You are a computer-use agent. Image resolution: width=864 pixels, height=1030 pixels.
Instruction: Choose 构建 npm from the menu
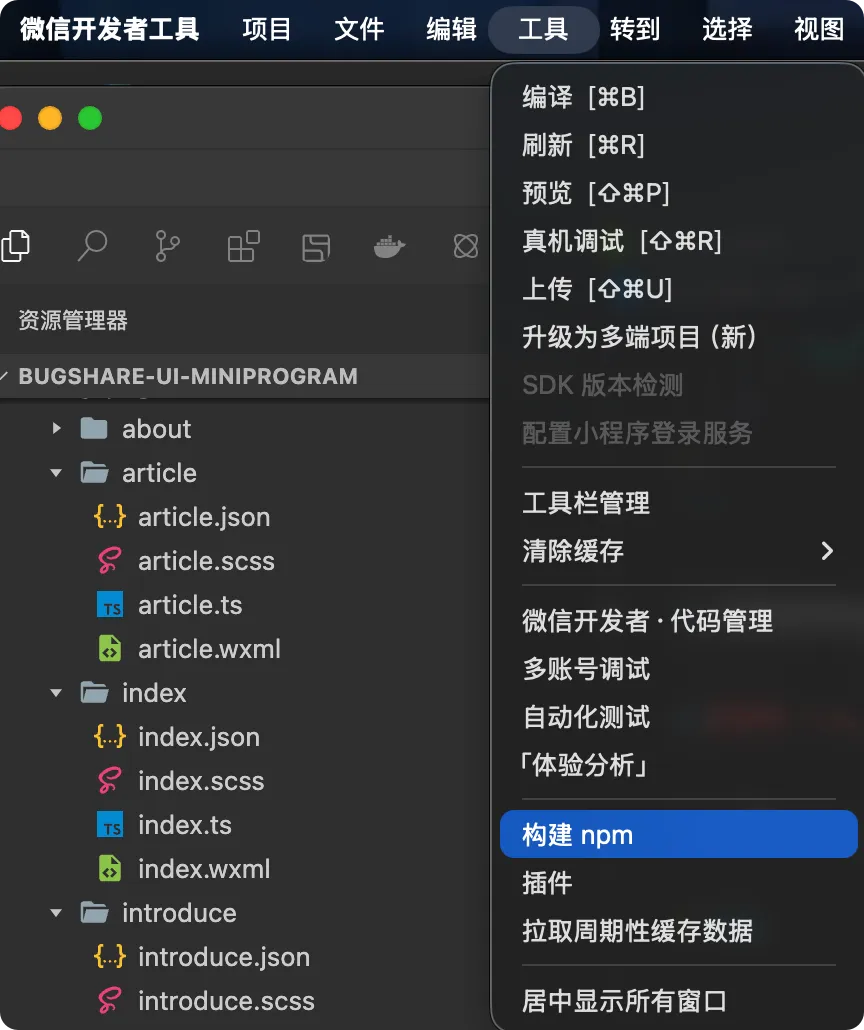(679, 834)
